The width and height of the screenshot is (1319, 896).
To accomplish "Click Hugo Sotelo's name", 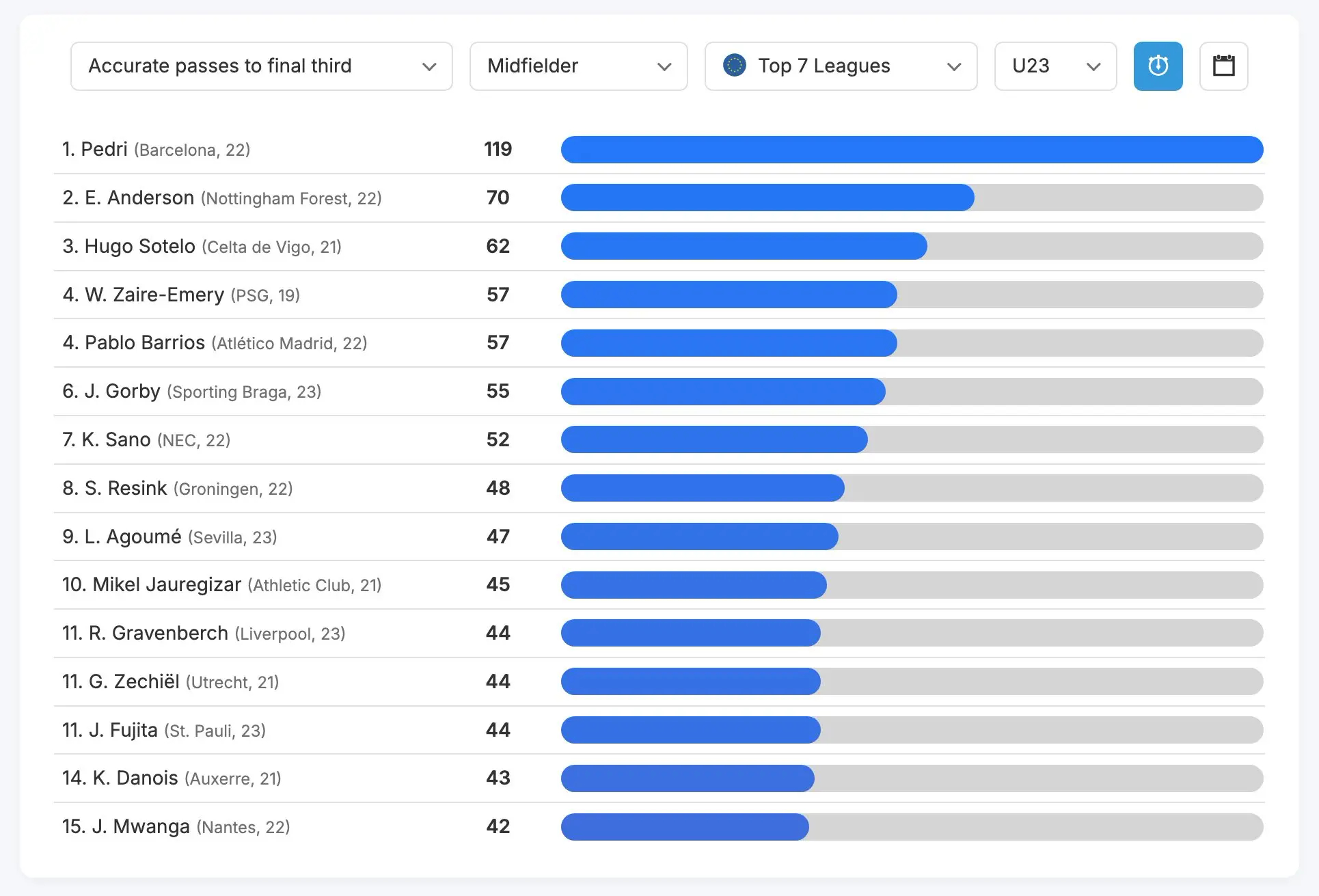I will [x=139, y=246].
